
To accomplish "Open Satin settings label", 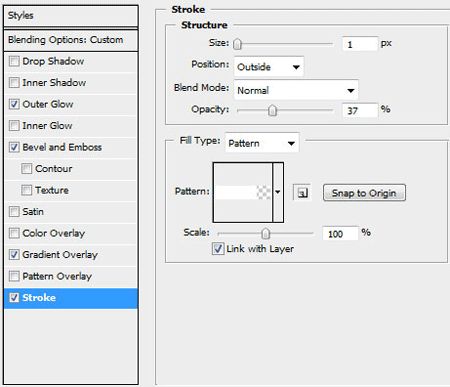I will coord(33,212).
